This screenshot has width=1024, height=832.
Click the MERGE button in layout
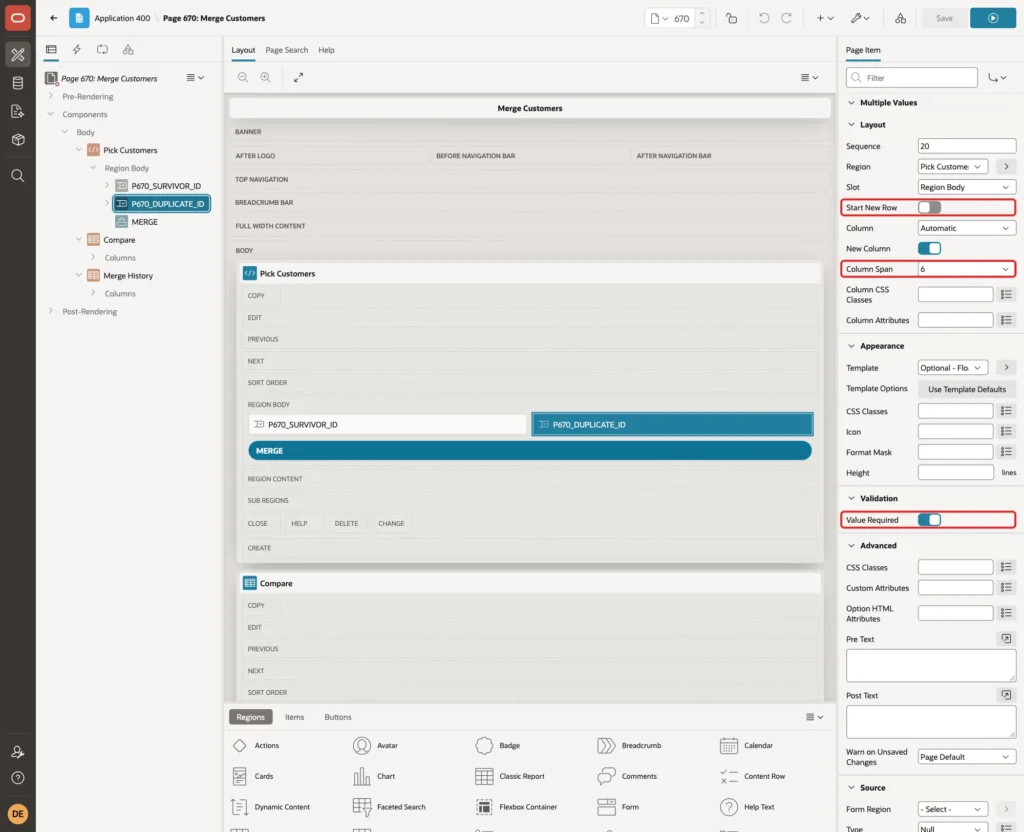click(530, 451)
